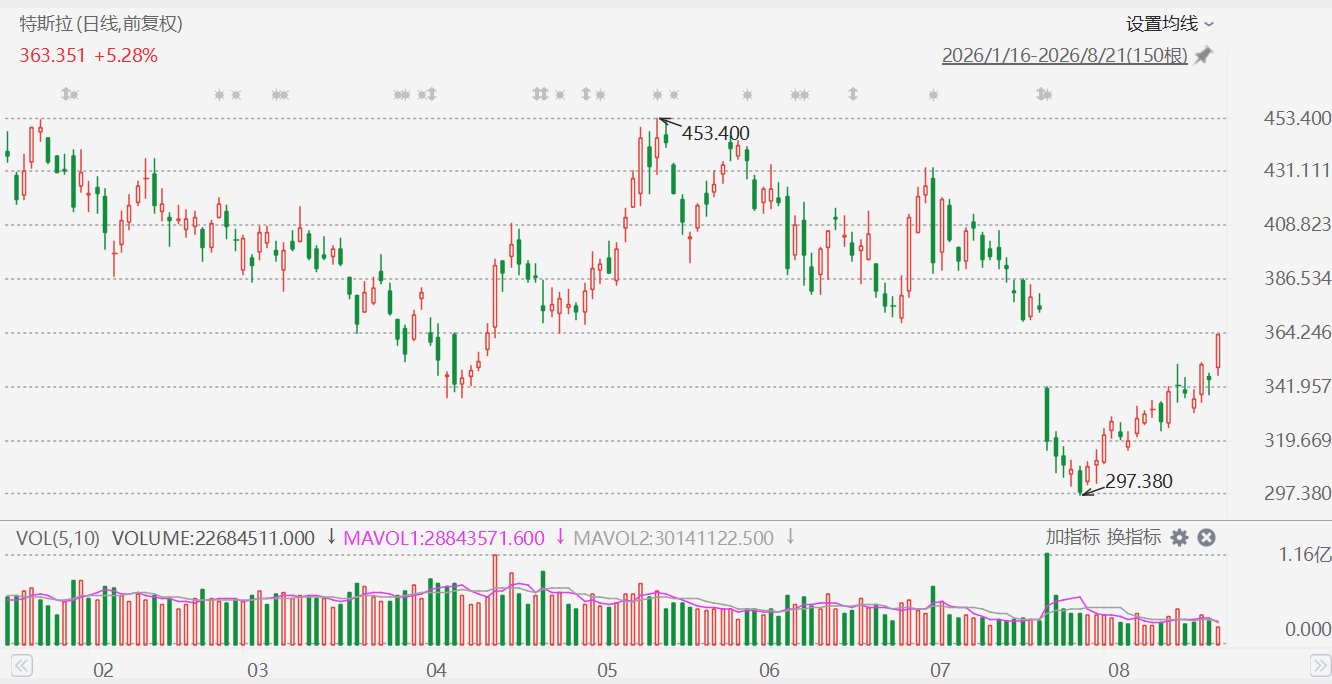1332x684 pixels.
Task: Click the magenta down arrow after MAVOL1
Action: pos(560,537)
